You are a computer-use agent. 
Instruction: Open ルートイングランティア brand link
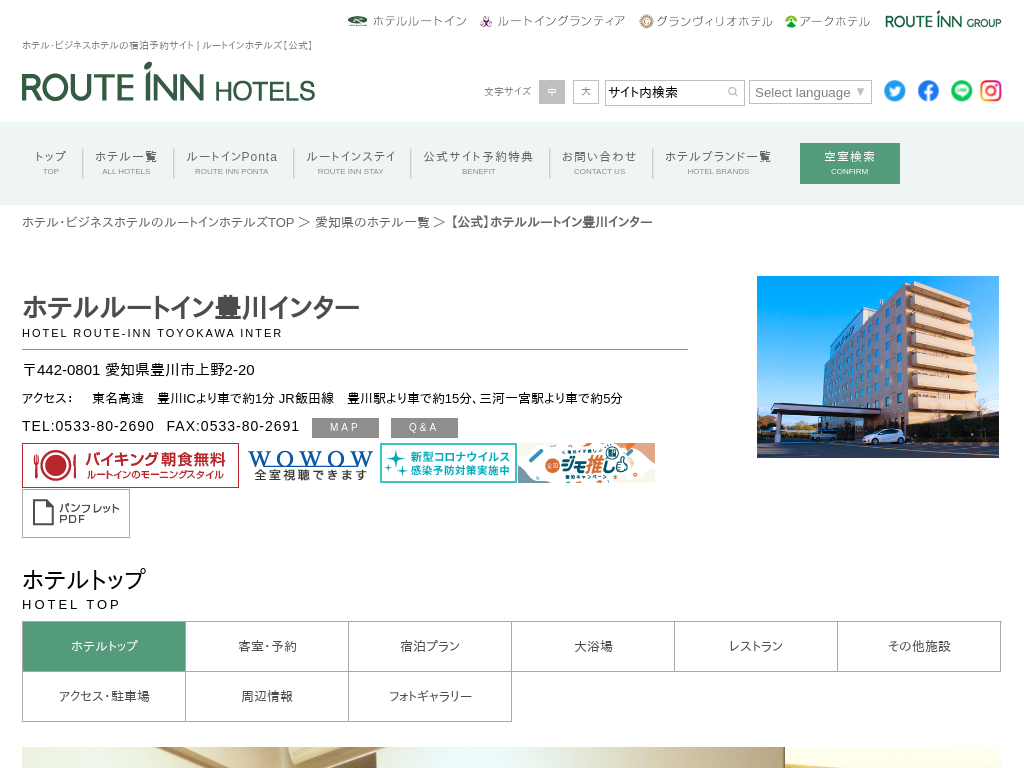click(552, 21)
